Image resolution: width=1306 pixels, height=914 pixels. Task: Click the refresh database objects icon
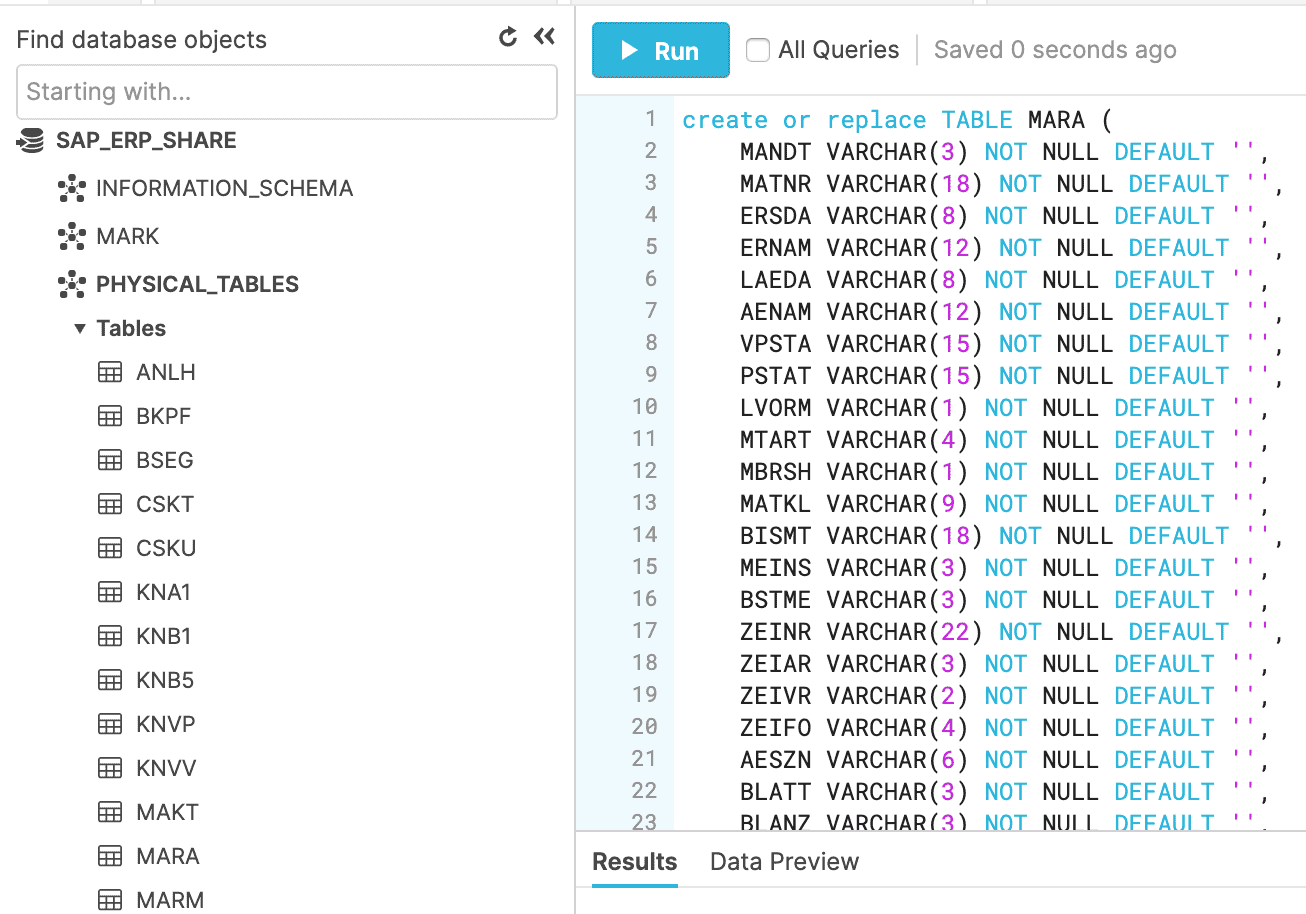click(508, 38)
